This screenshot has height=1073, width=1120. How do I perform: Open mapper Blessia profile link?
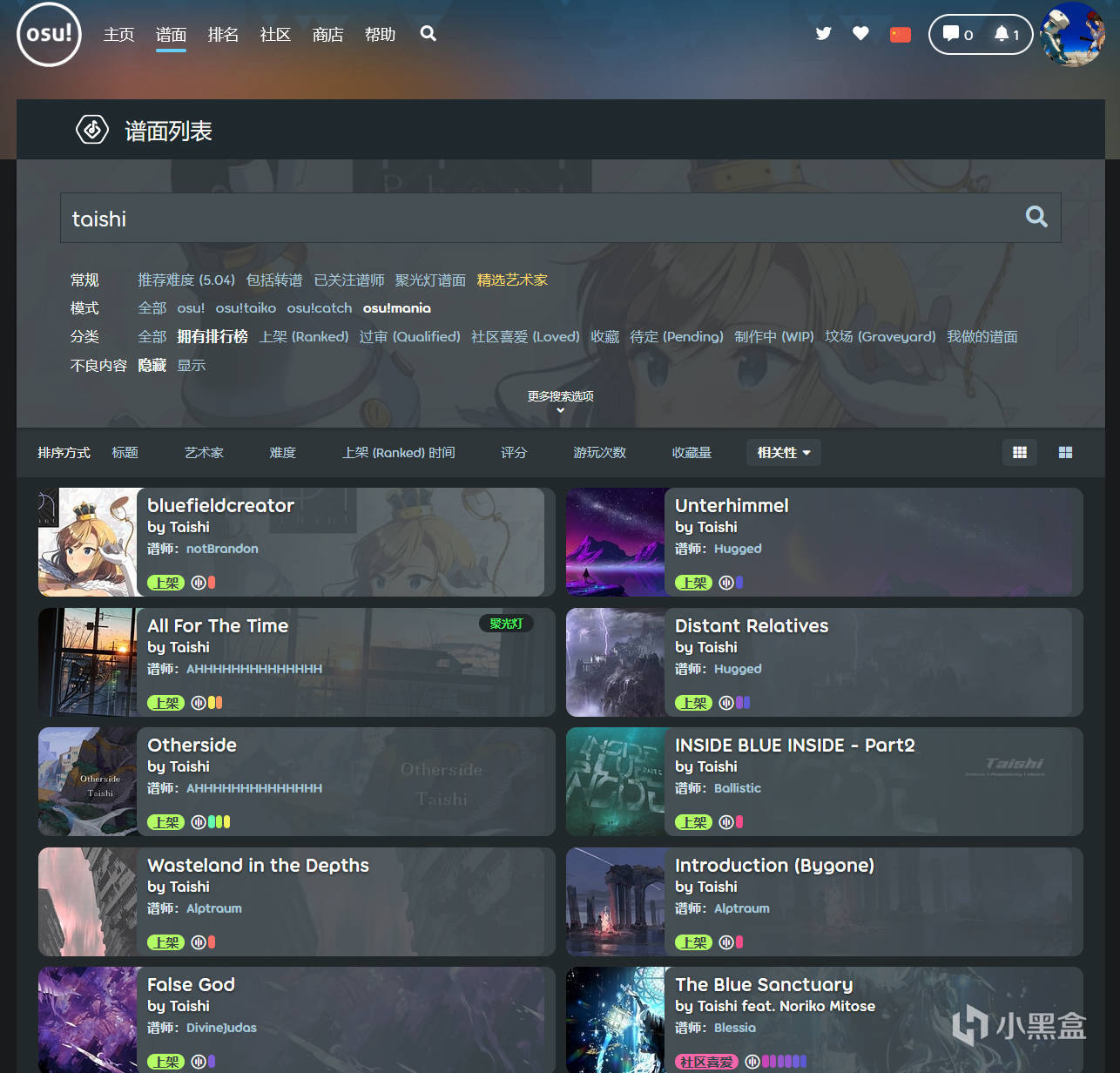pos(735,1028)
